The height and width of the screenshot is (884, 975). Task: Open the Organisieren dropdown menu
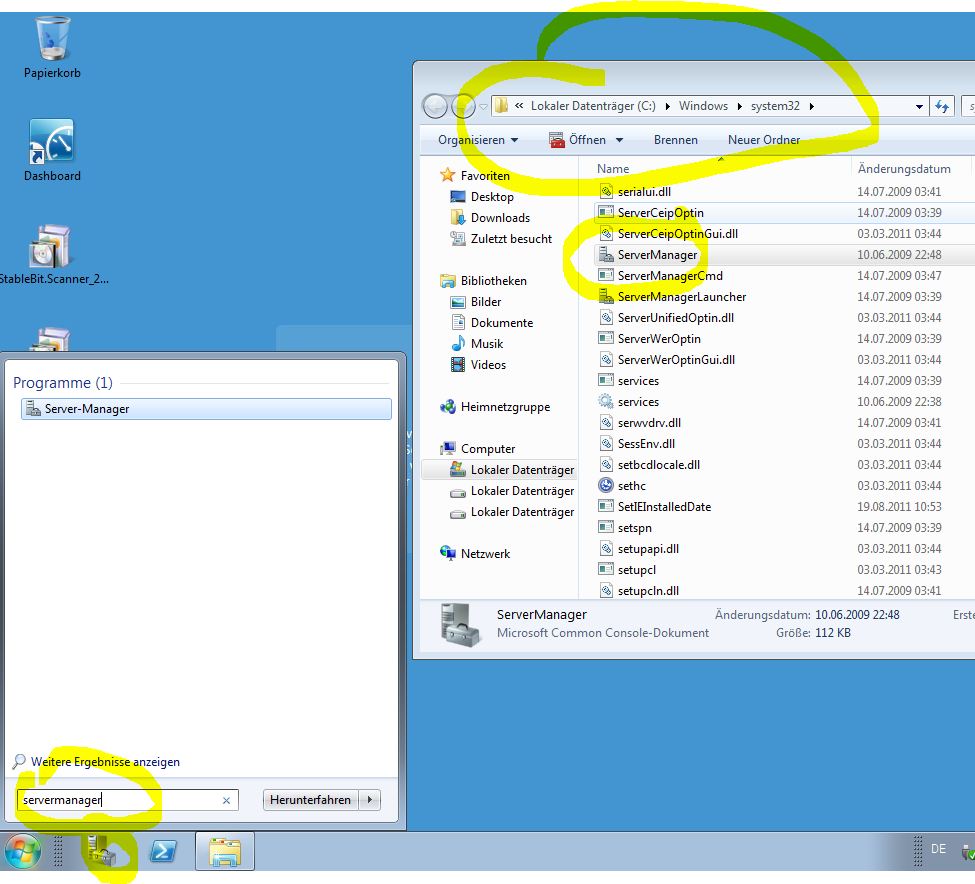click(478, 140)
